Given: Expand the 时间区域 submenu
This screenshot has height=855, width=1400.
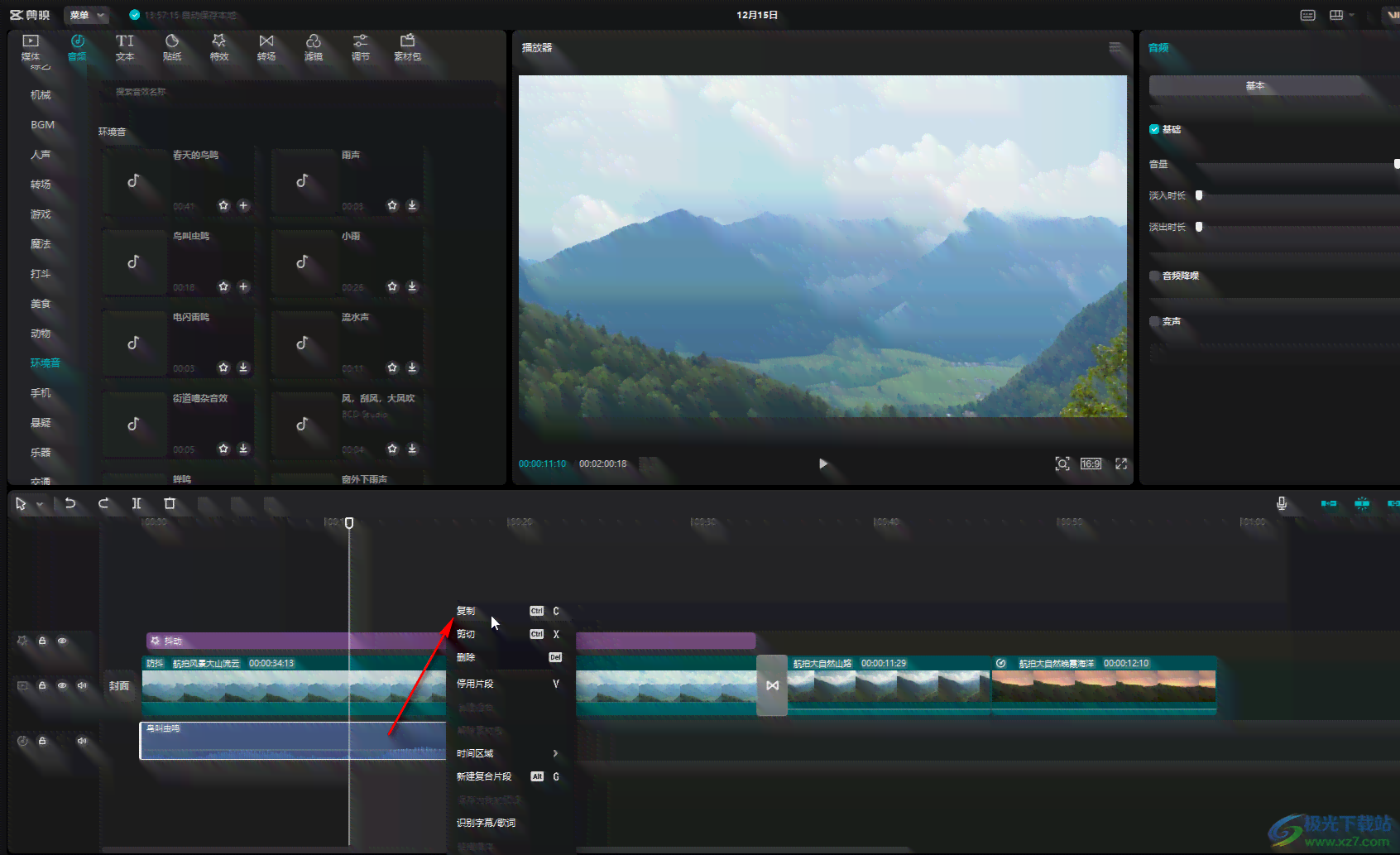Looking at the screenshot, I should point(510,753).
